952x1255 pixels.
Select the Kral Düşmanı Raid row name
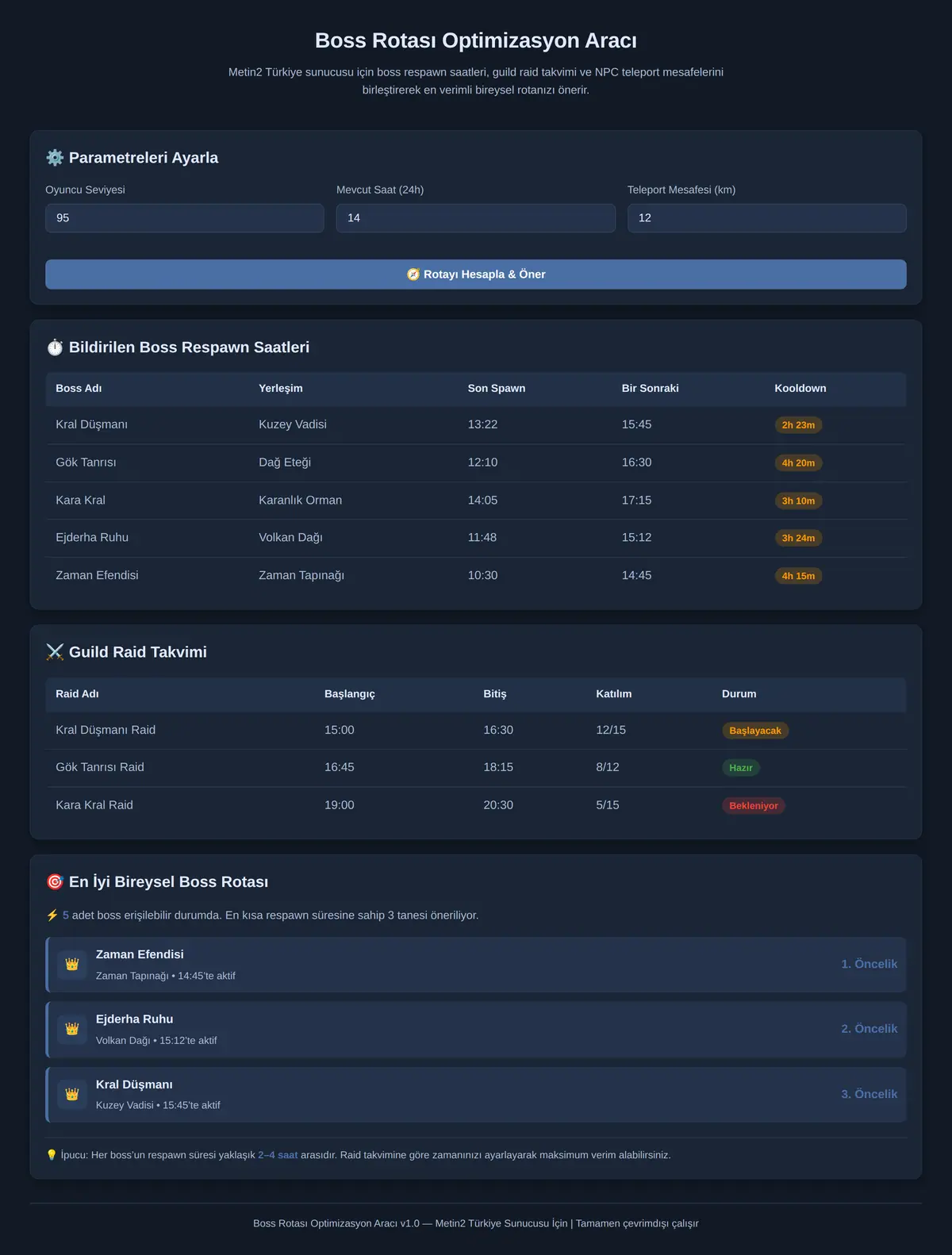coord(106,730)
